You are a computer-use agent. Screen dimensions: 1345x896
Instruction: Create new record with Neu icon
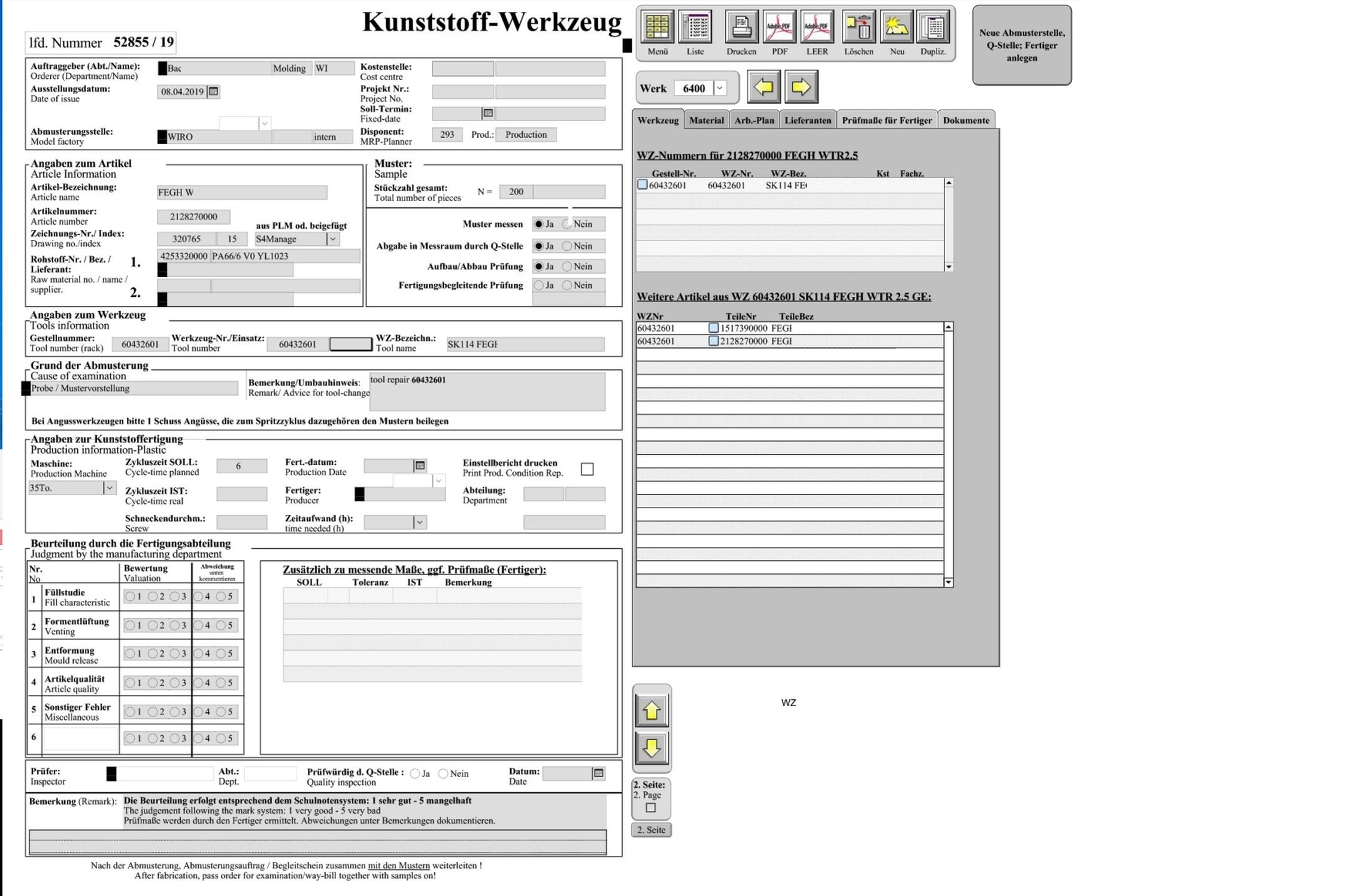pyautogui.click(x=896, y=27)
